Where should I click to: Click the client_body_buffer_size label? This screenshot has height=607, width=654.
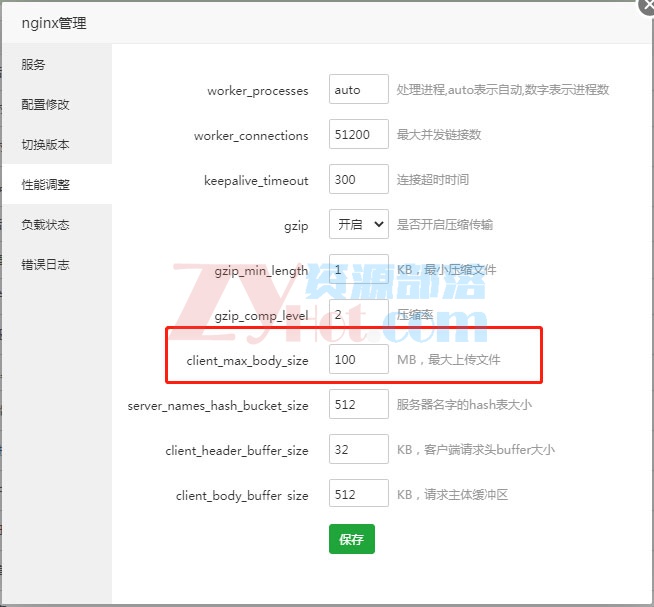(242, 496)
